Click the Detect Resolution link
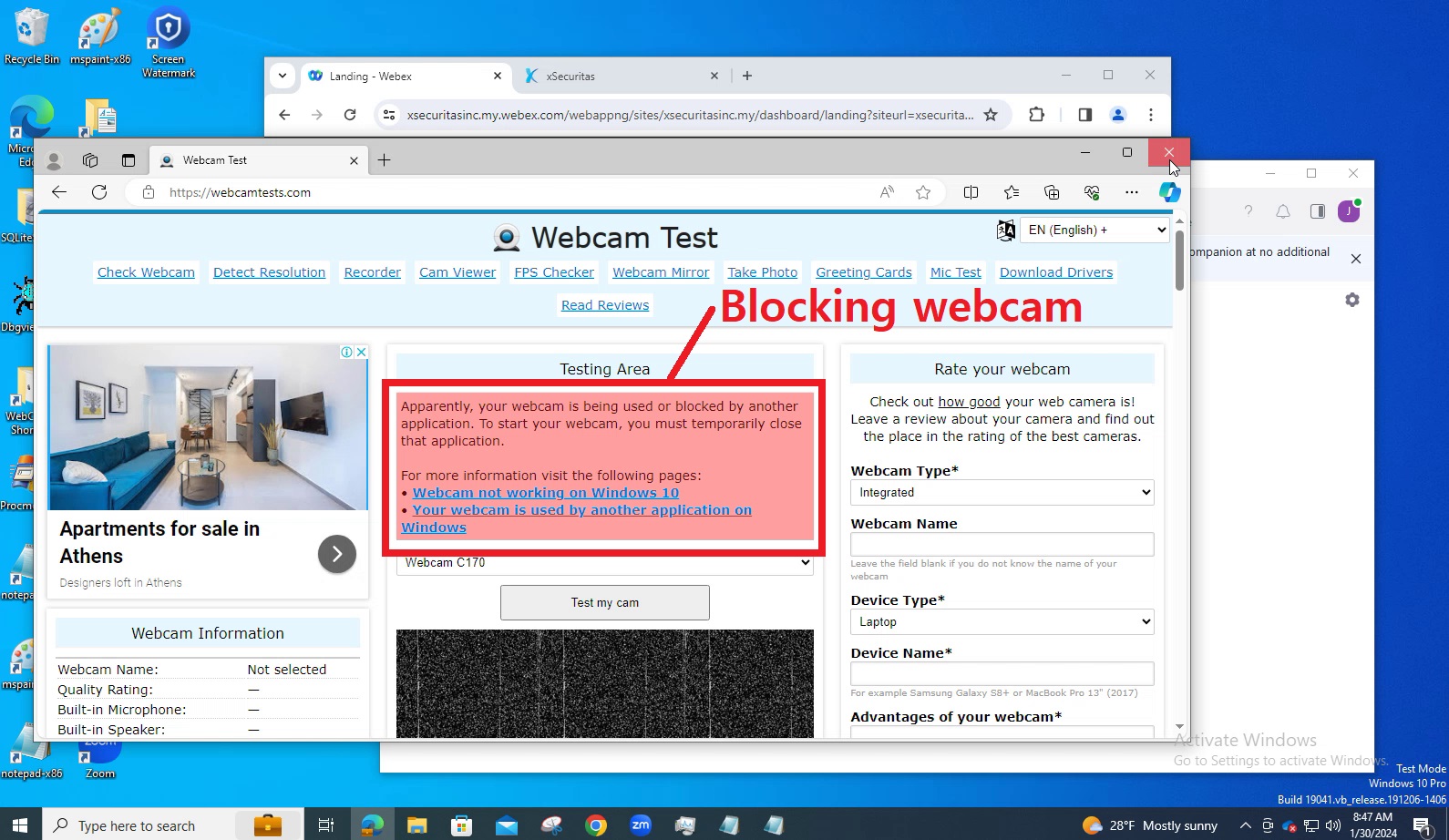This screenshot has width=1449, height=840. coord(269,272)
